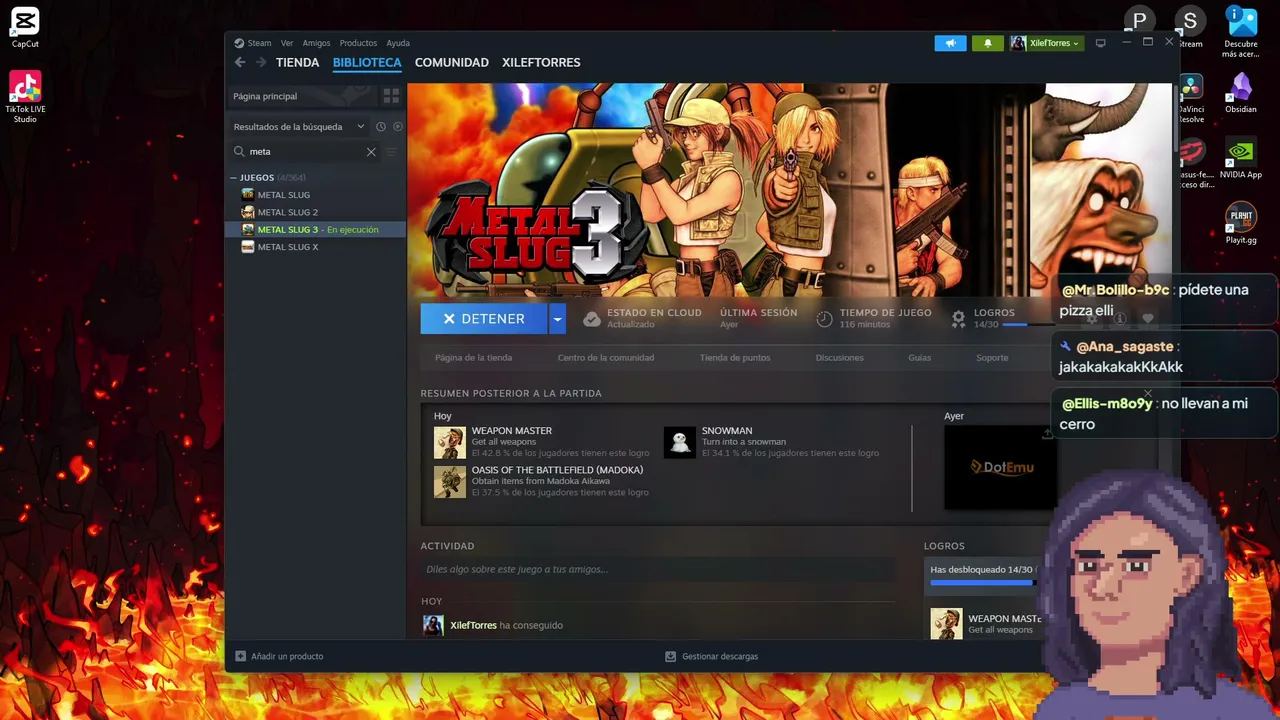1280x720 pixels.
Task: Open Página de la tienda link
Action: [473, 357]
